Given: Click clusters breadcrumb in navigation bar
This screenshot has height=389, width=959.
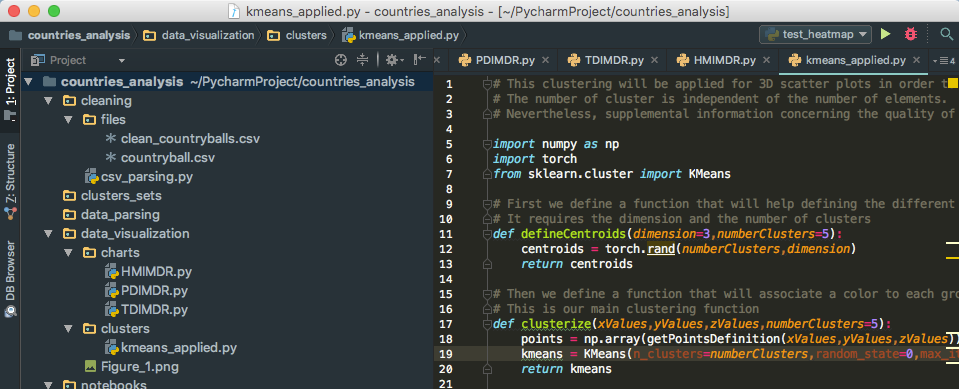Looking at the screenshot, I should (297, 35).
